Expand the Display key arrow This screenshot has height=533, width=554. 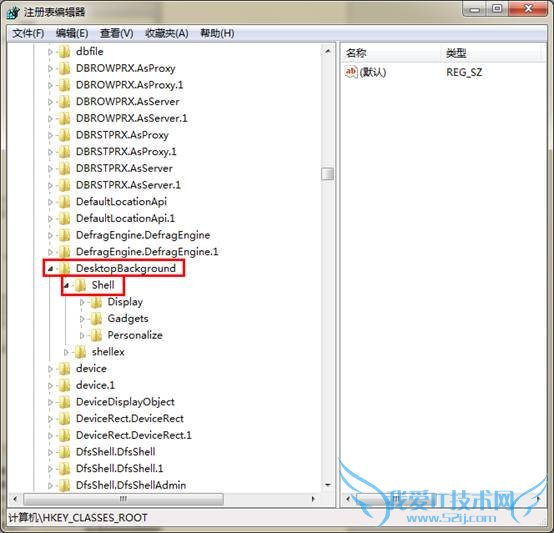point(82,302)
